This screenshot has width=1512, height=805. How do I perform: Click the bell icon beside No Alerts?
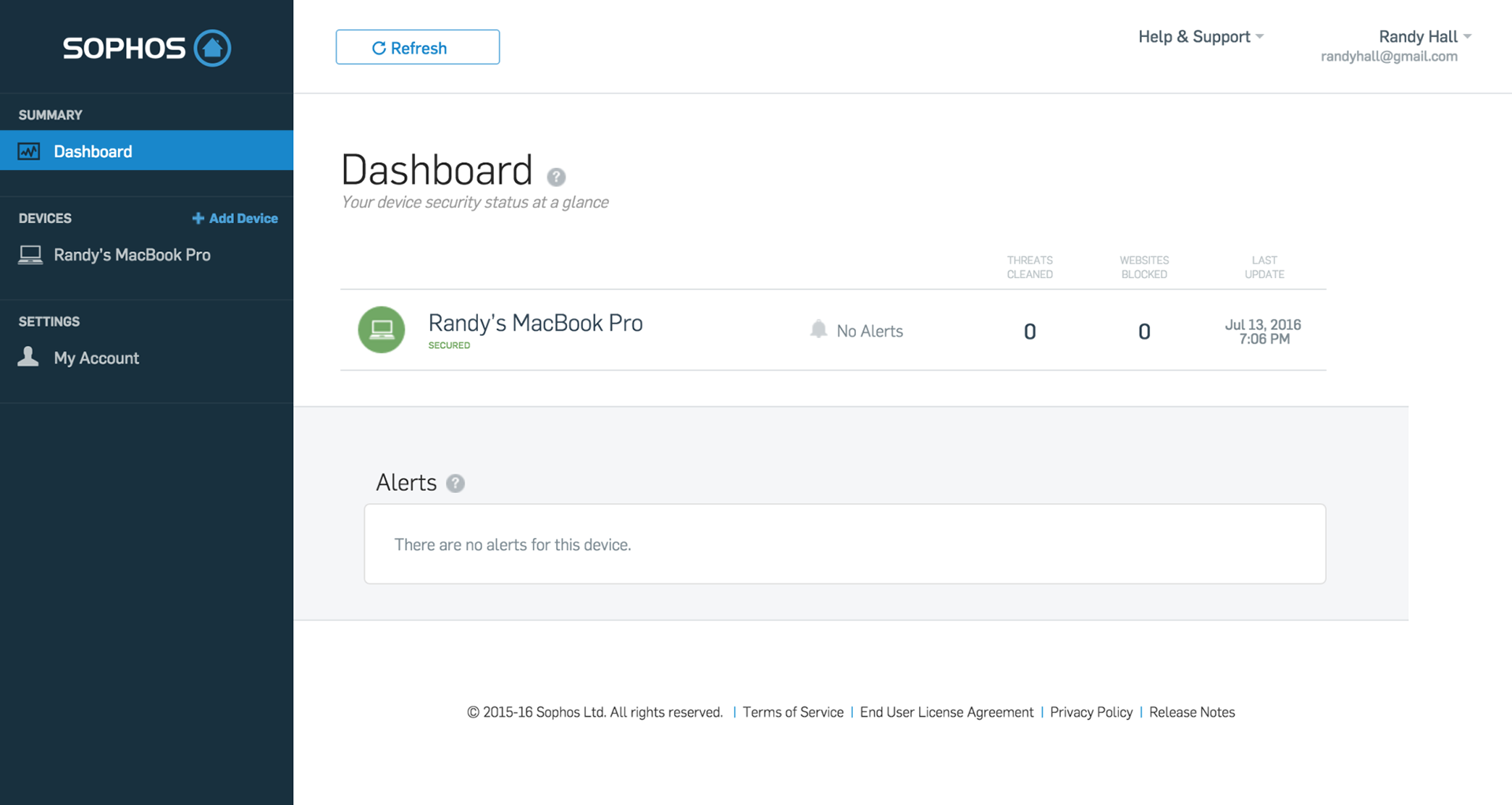coord(818,329)
